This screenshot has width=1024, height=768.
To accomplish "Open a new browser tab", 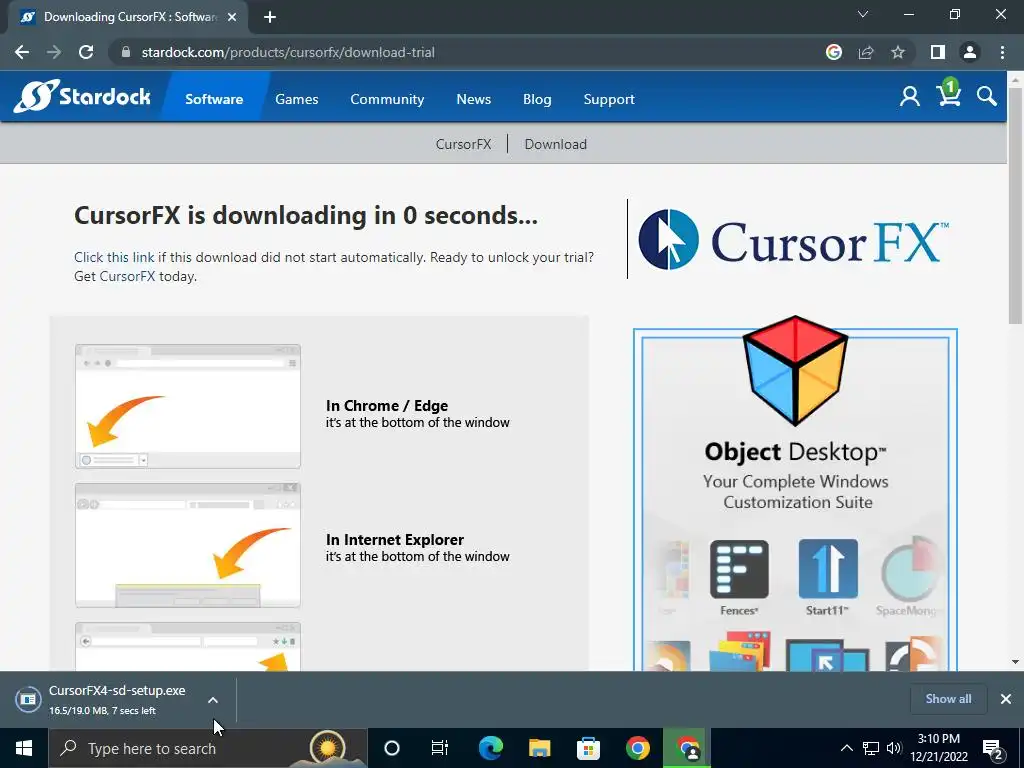I will click(270, 17).
